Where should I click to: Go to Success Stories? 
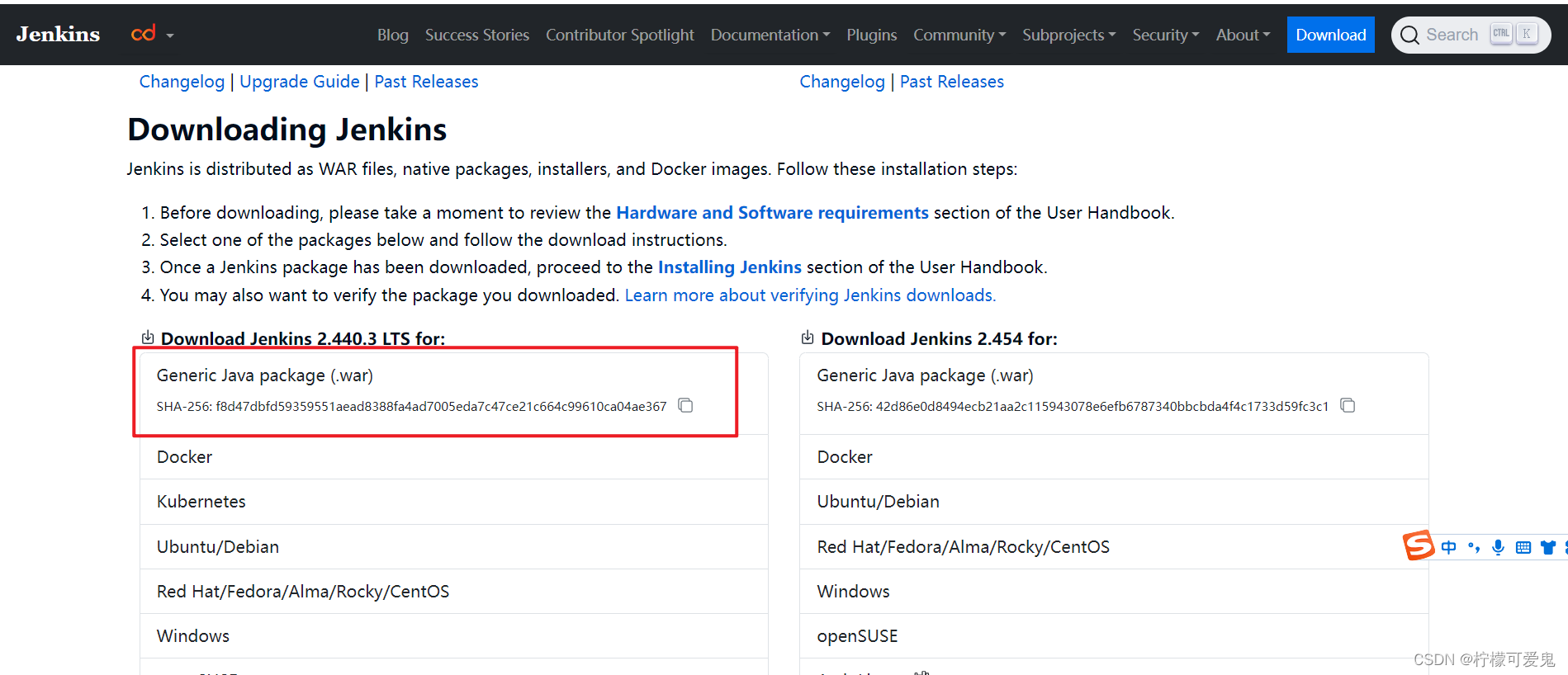click(x=477, y=35)
